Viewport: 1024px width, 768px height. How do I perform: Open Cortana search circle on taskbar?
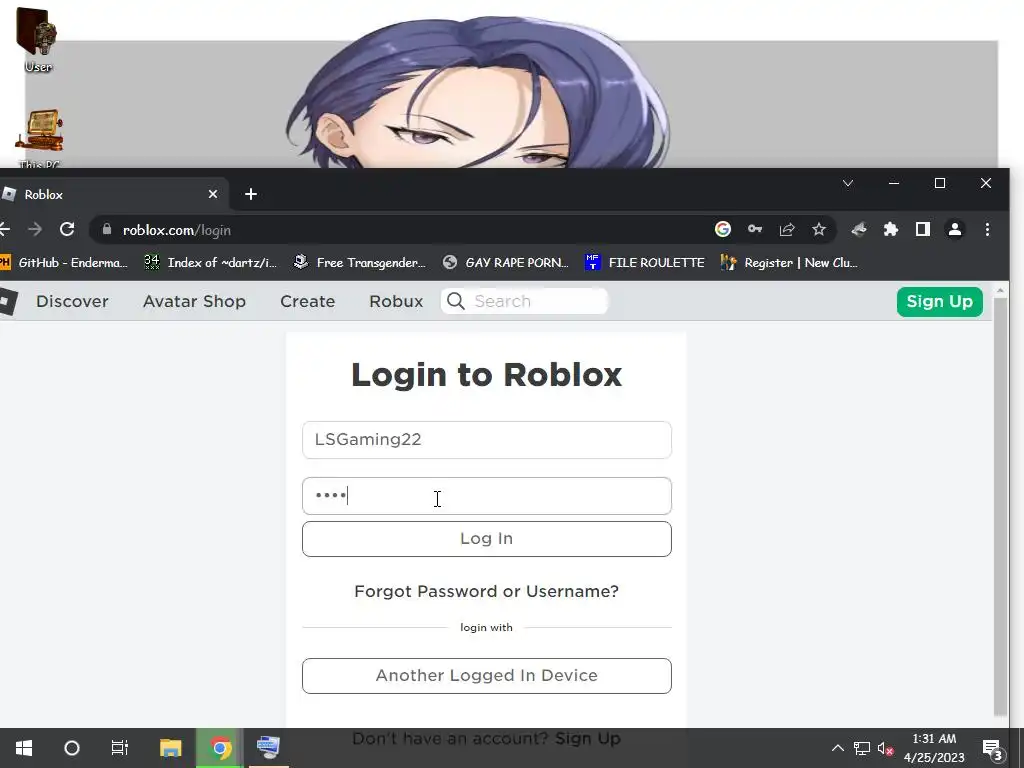point(72,748)
